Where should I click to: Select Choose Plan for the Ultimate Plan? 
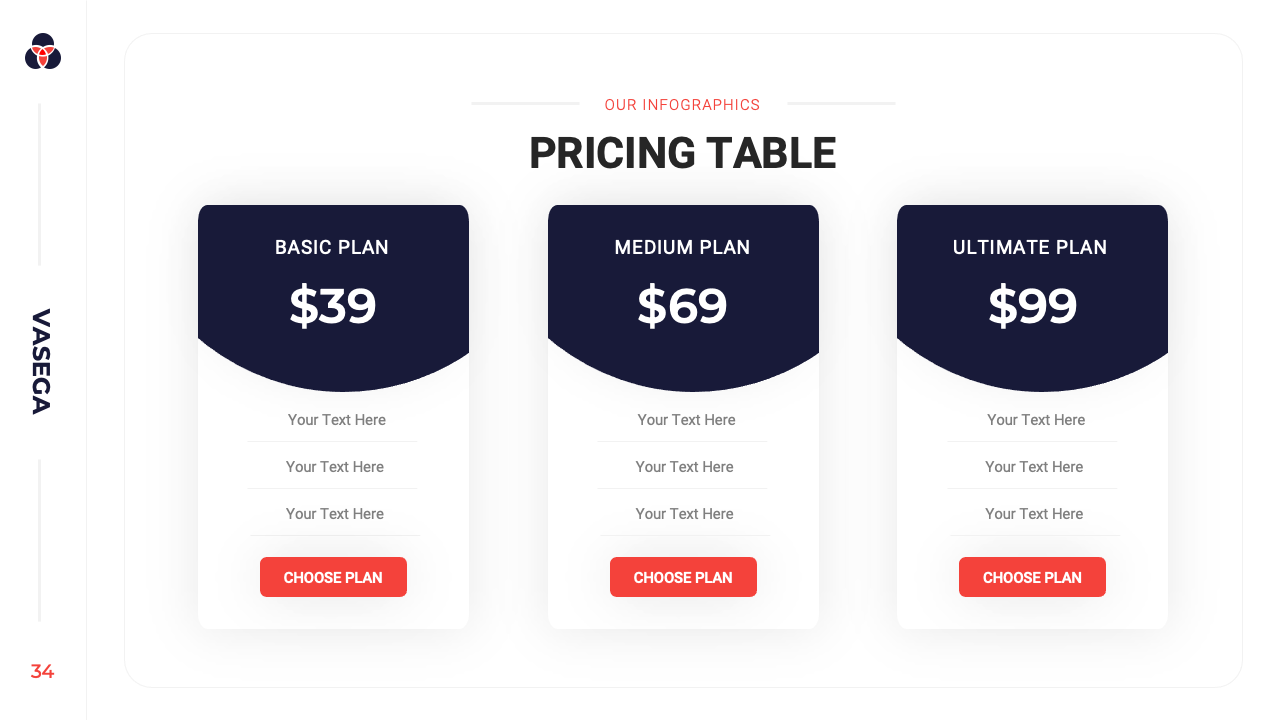tap(1032, 577)
